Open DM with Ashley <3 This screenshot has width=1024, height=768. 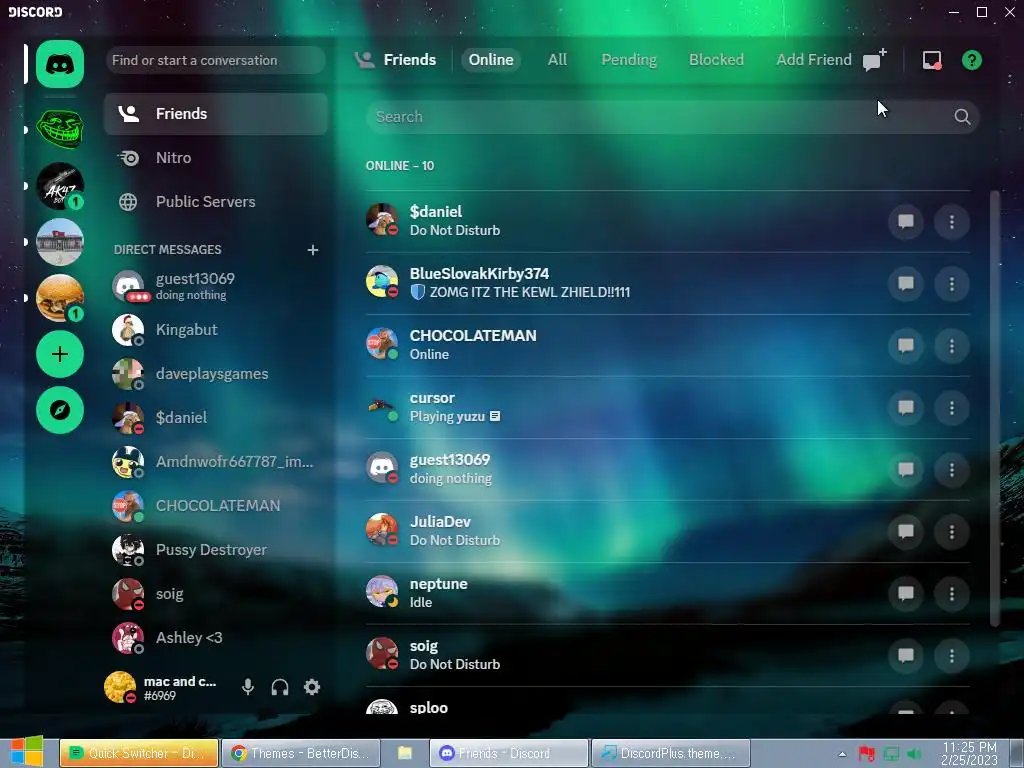click(x=216, y=637)
